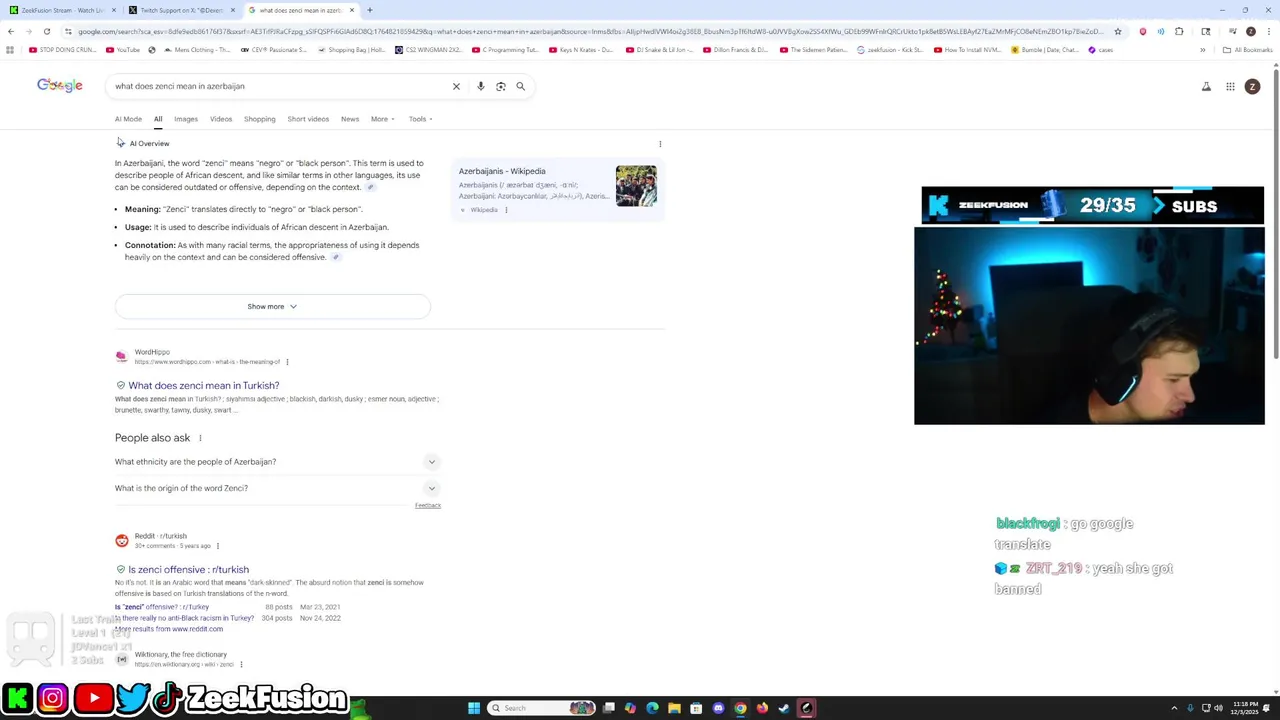
Task: Open search by image (Lens) icon
Action: tap(501, 86)
